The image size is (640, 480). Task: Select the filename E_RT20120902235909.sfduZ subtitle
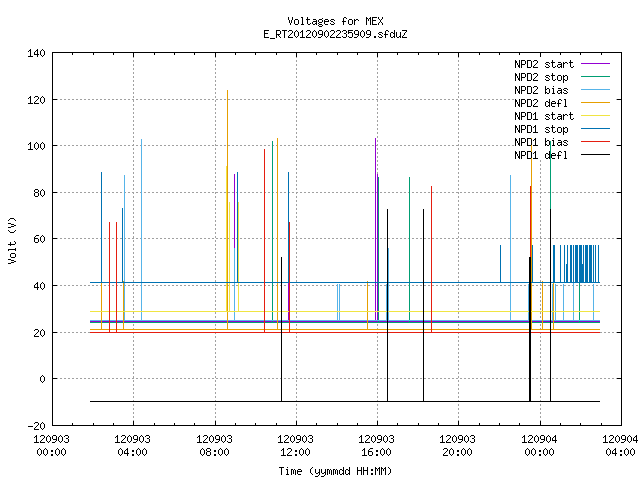click(x=335, y=34)
